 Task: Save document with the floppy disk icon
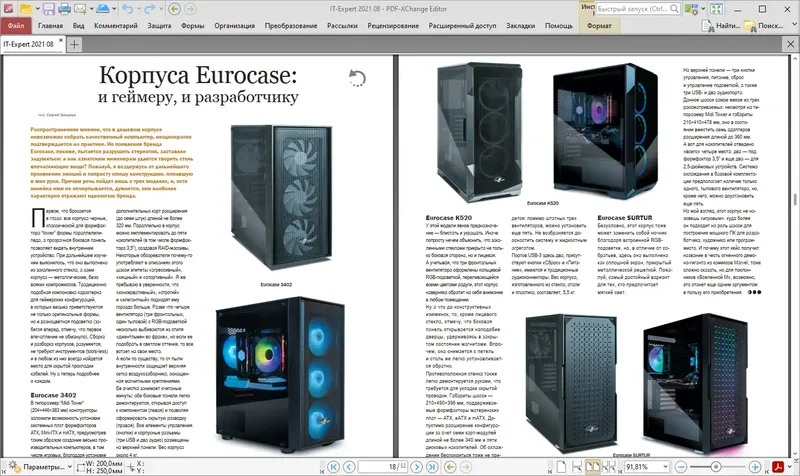(x=48, y=9)
